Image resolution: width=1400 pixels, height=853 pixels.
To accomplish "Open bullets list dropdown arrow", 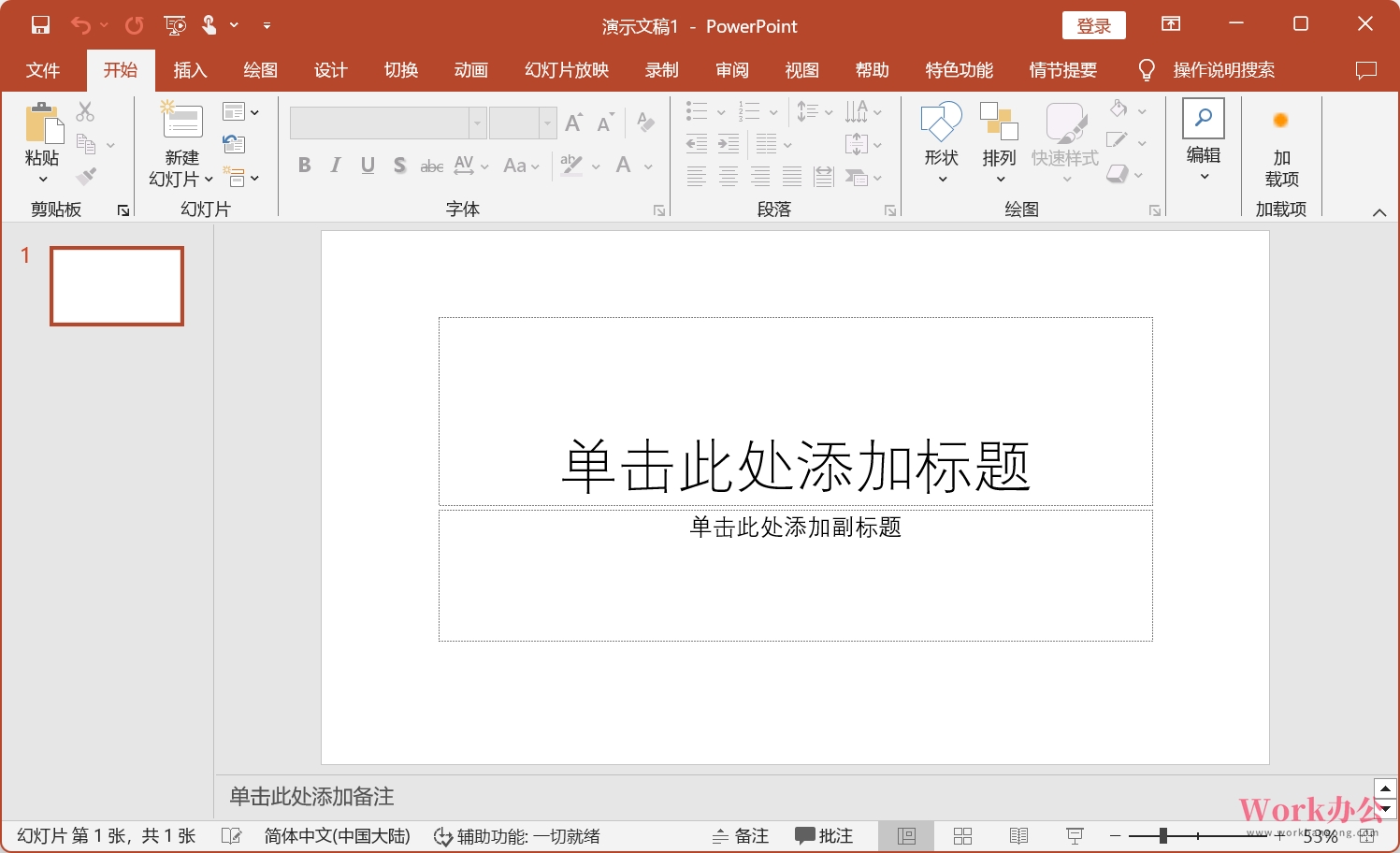I will click(721, 112).
